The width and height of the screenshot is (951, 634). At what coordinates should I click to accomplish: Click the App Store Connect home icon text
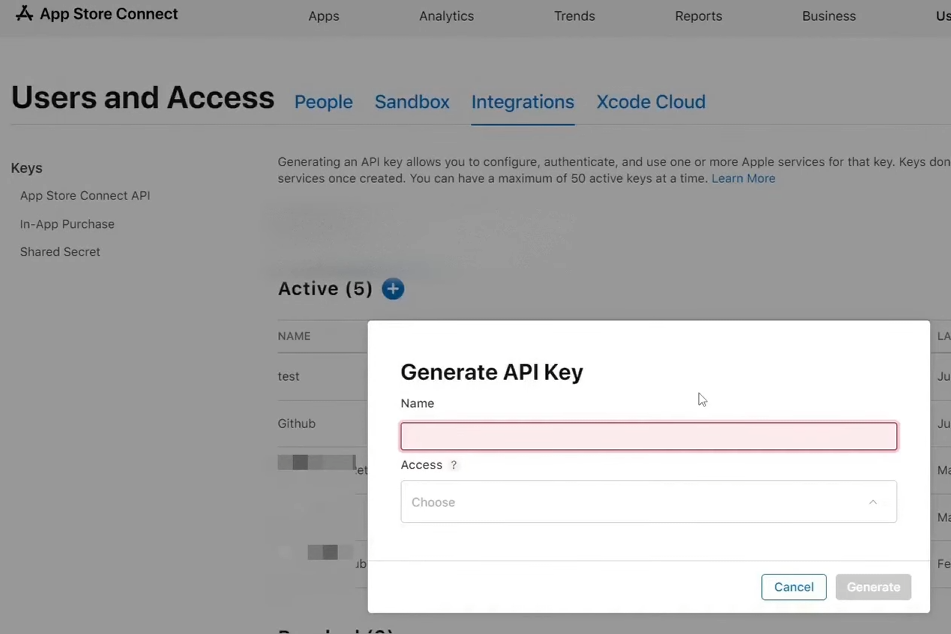coord(106,14)
